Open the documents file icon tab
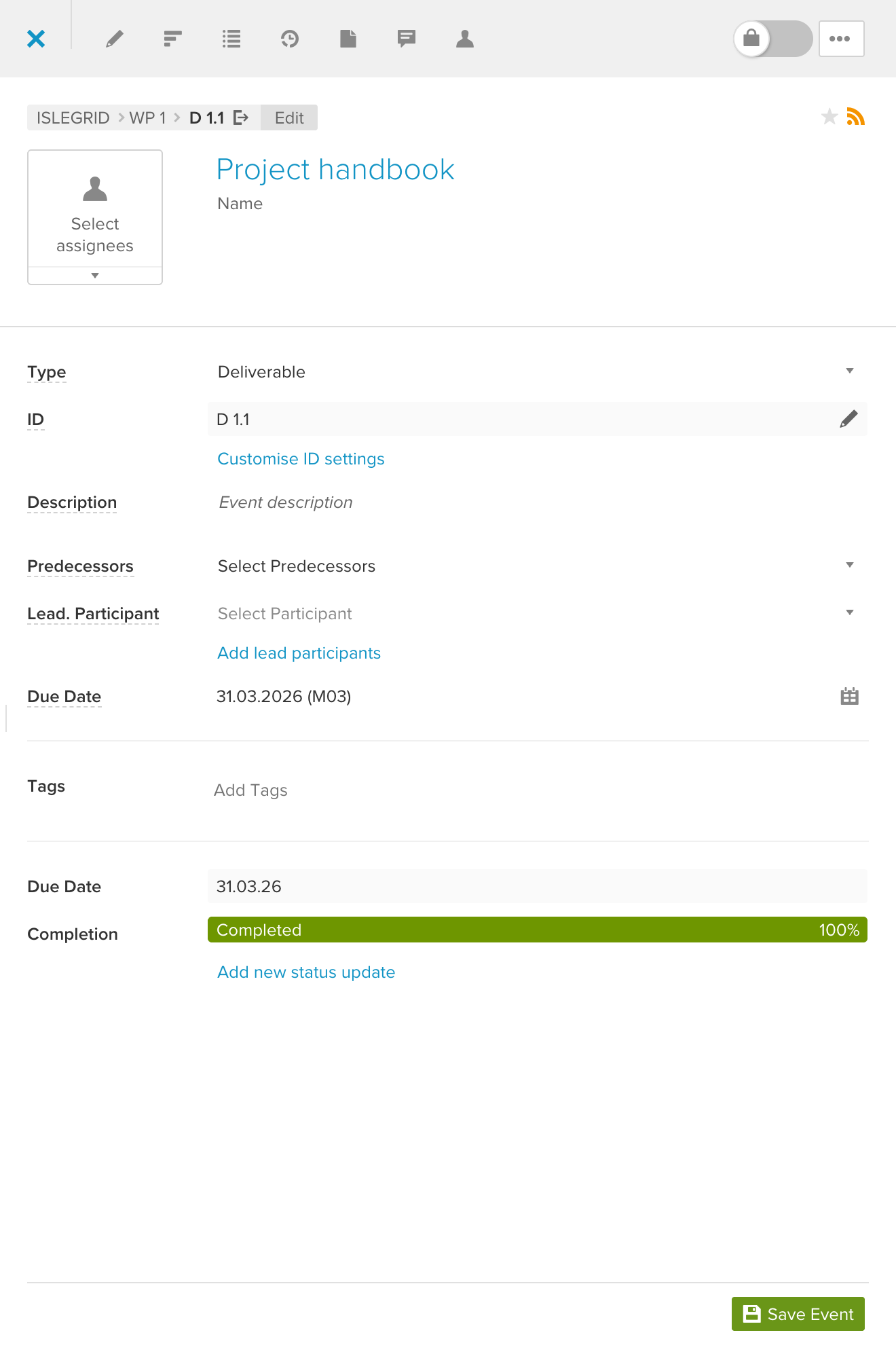The width and height of the screenshot is (896, 1358). pos(348,39)
